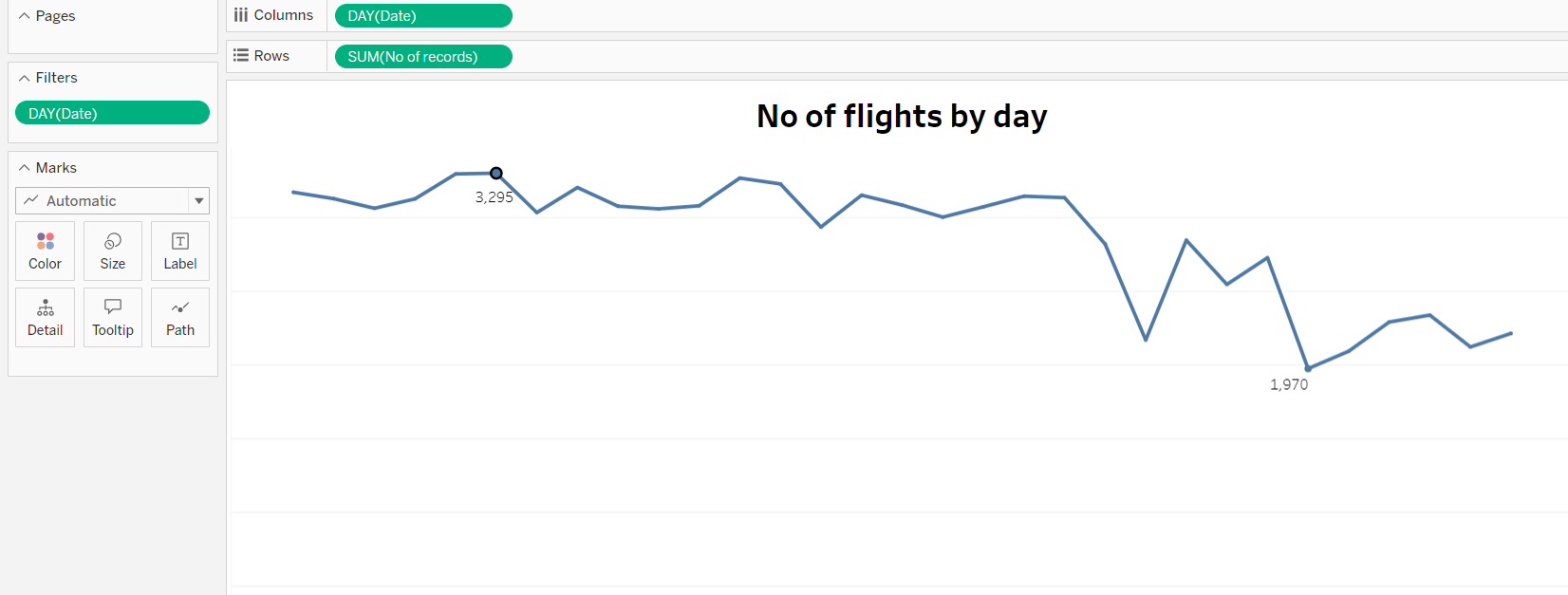
Task: Select the Color mark card icon
Action: pos(45,250)
